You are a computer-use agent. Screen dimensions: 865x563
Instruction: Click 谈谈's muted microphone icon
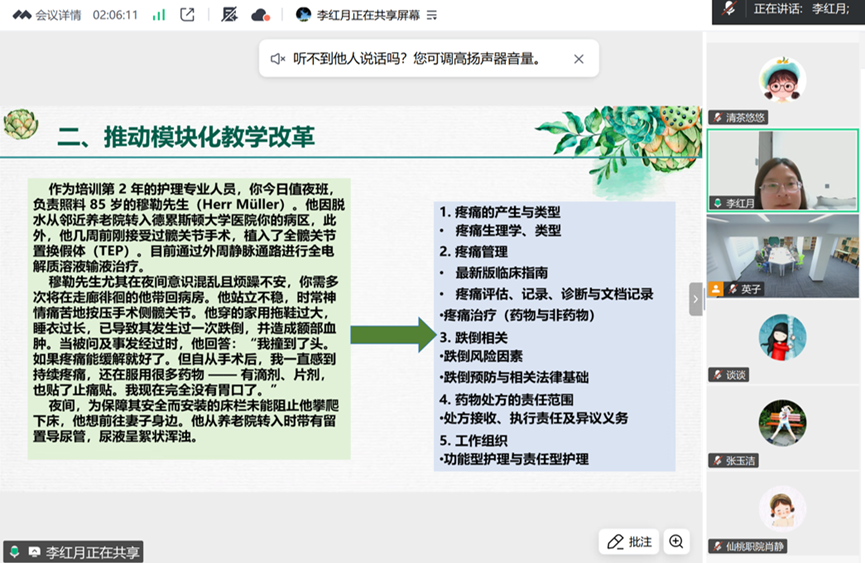tap(717, 374)
